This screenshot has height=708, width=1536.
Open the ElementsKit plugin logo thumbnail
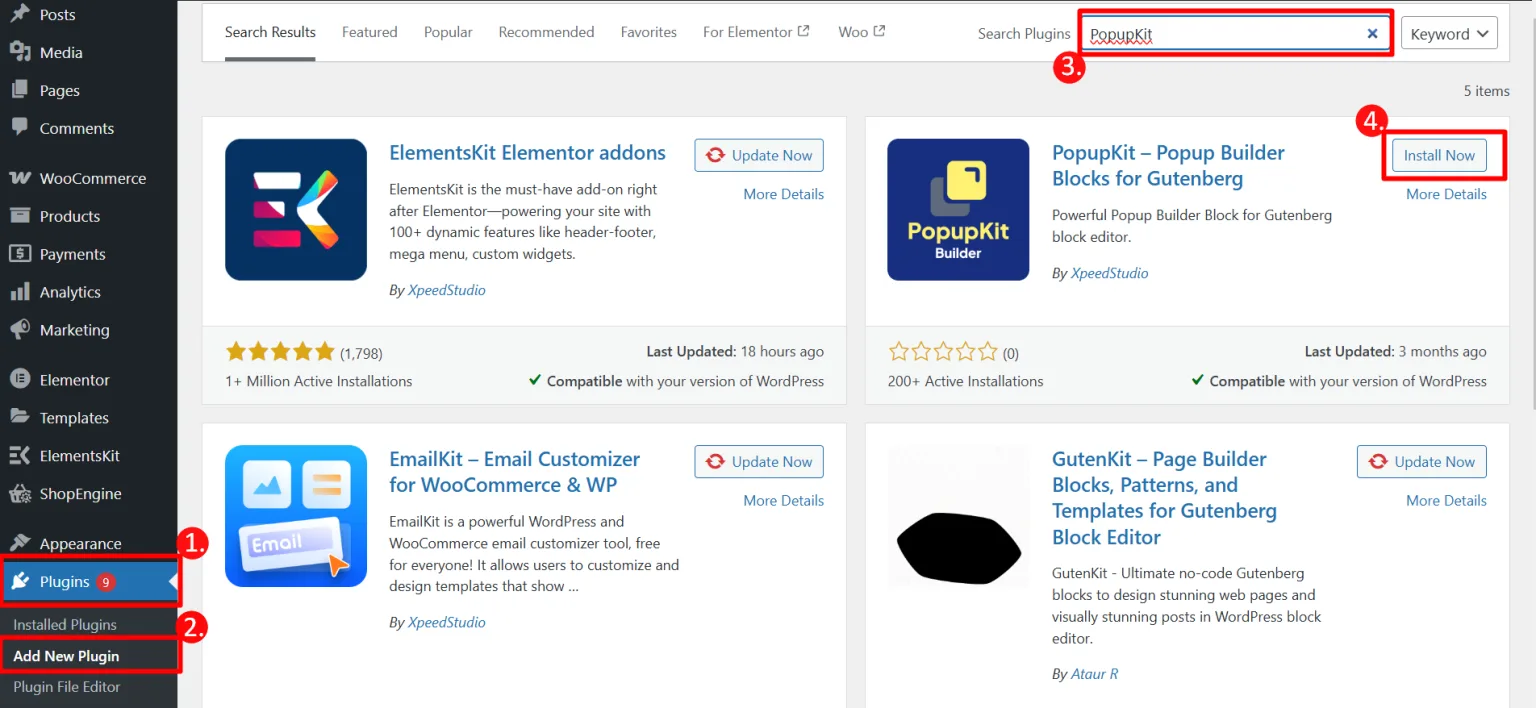point(296,209)
